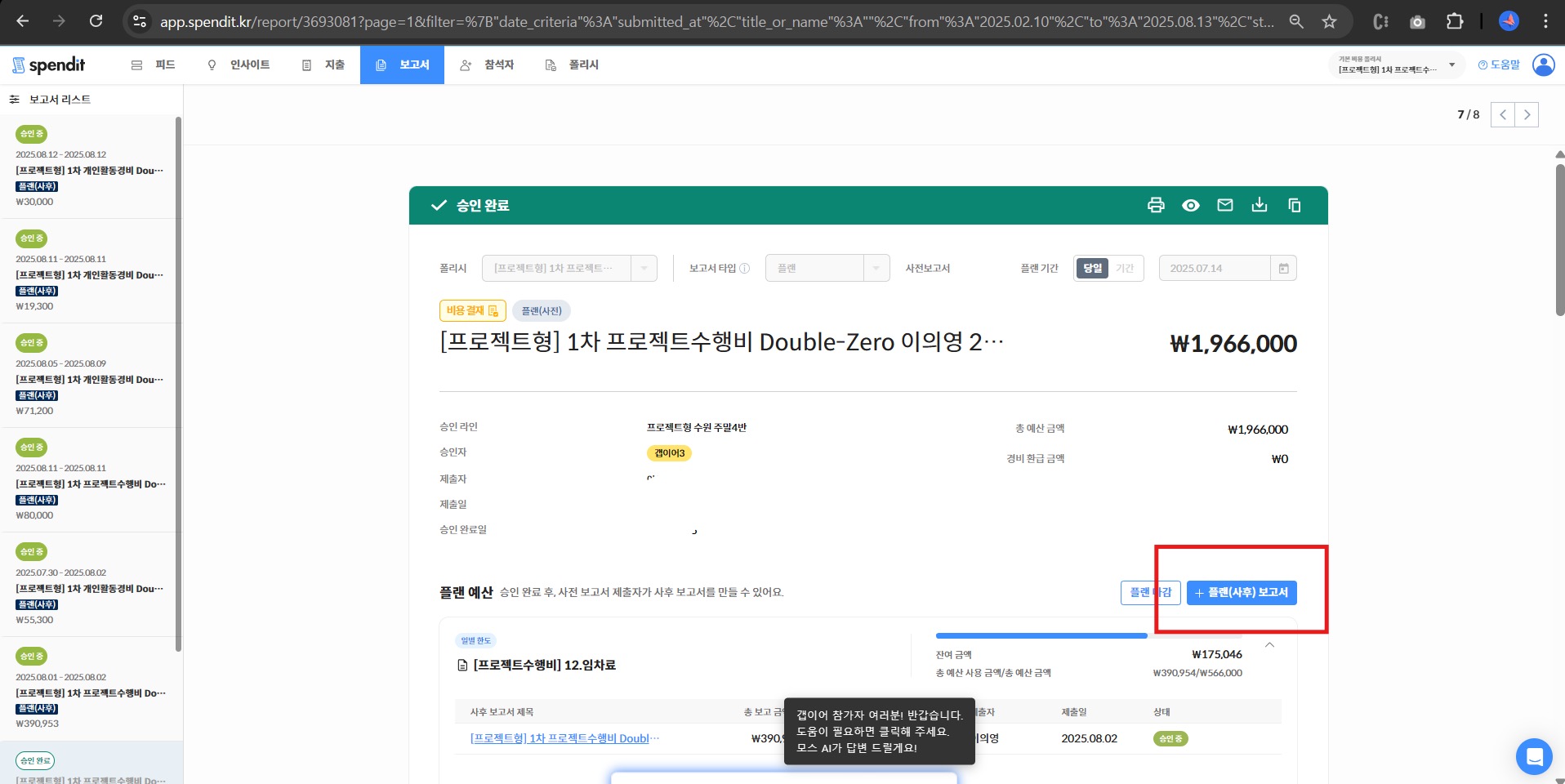Screen dimensions: 1565x784
Task: Click the 플랜(사후) 보고서 button
Action: pyautogui.click(x=1242, y=592)
